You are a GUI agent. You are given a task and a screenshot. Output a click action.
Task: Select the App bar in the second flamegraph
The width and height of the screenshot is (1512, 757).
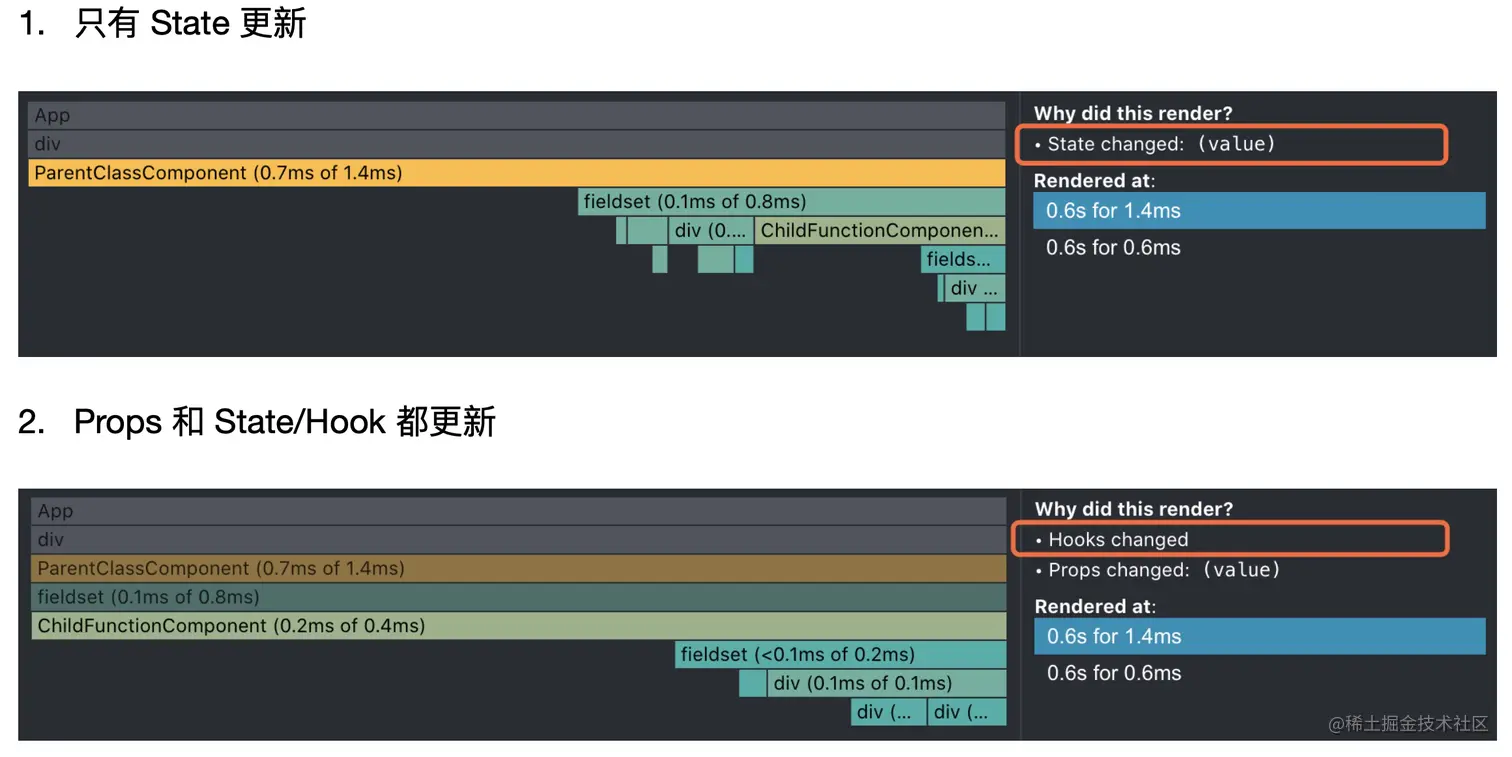[518, 511]
